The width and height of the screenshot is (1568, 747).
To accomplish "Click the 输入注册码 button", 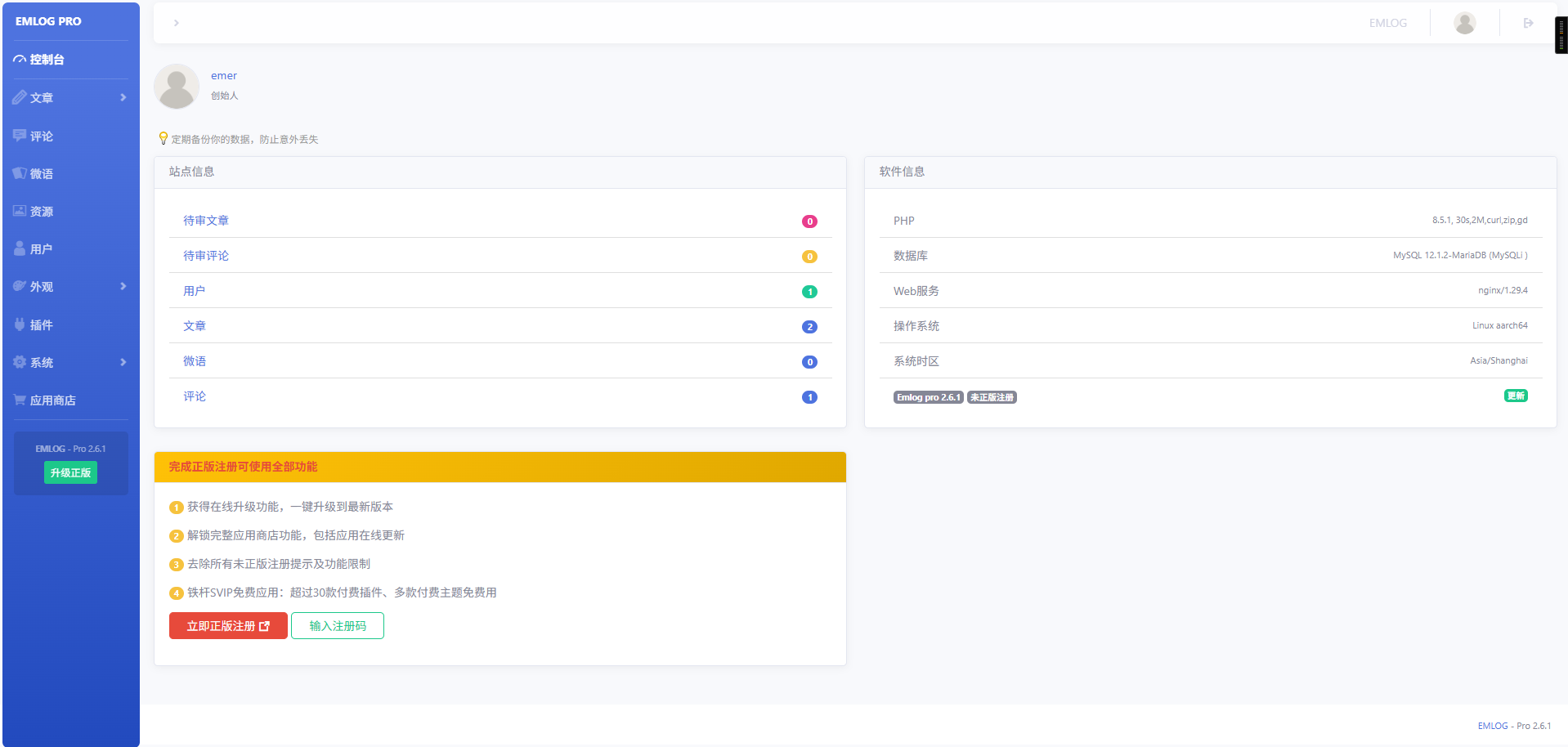I will [338, 626].
